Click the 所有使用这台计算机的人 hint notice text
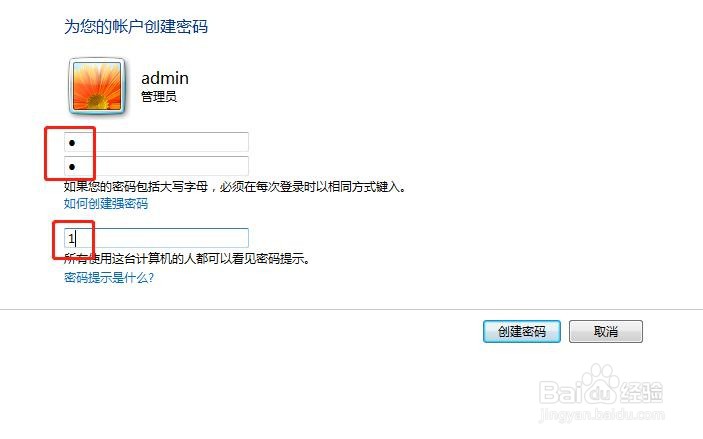Screen dimensions: 703x439 (x=187, y=259)
